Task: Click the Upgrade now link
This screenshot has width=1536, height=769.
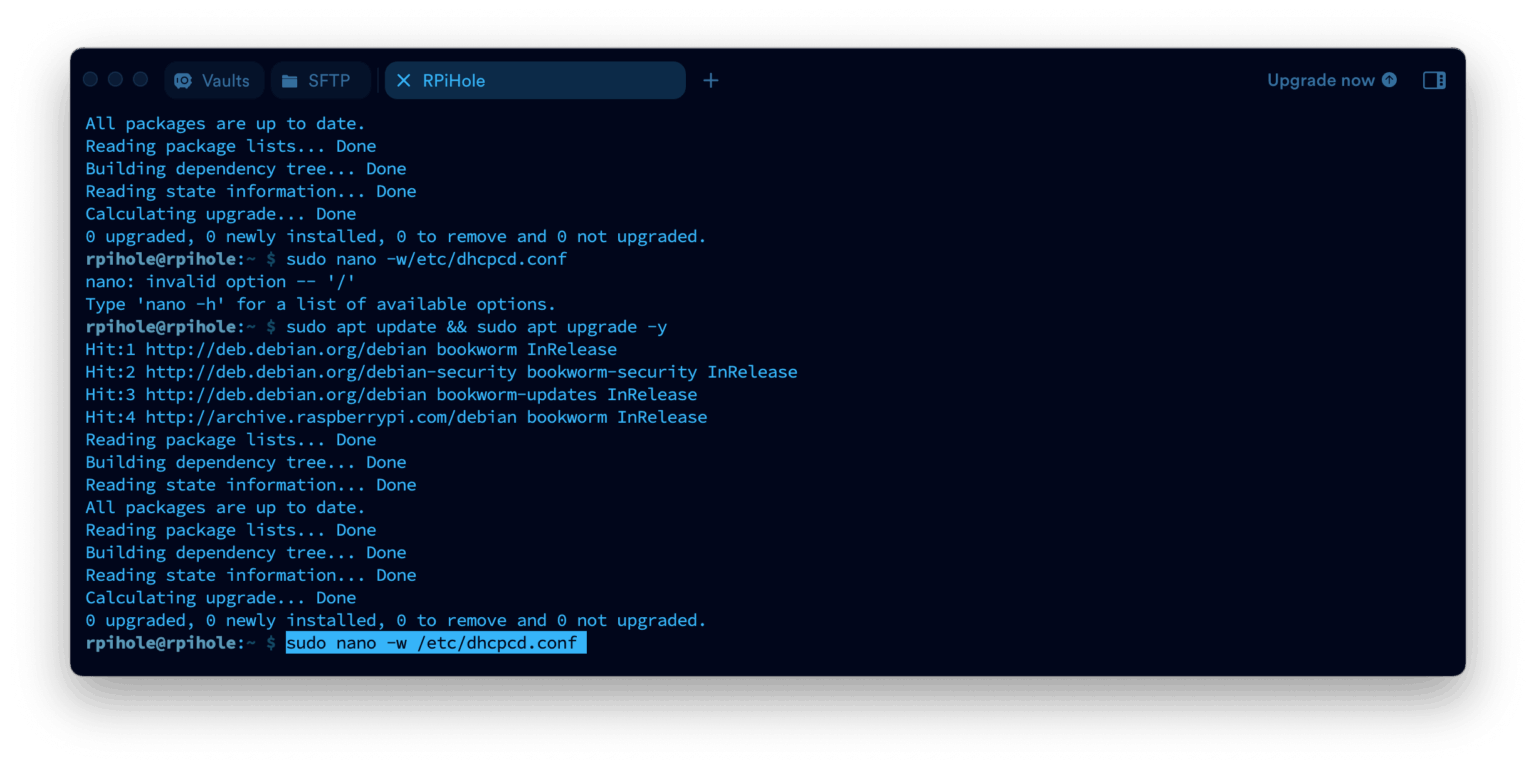Action: [x=1321, y=80]
